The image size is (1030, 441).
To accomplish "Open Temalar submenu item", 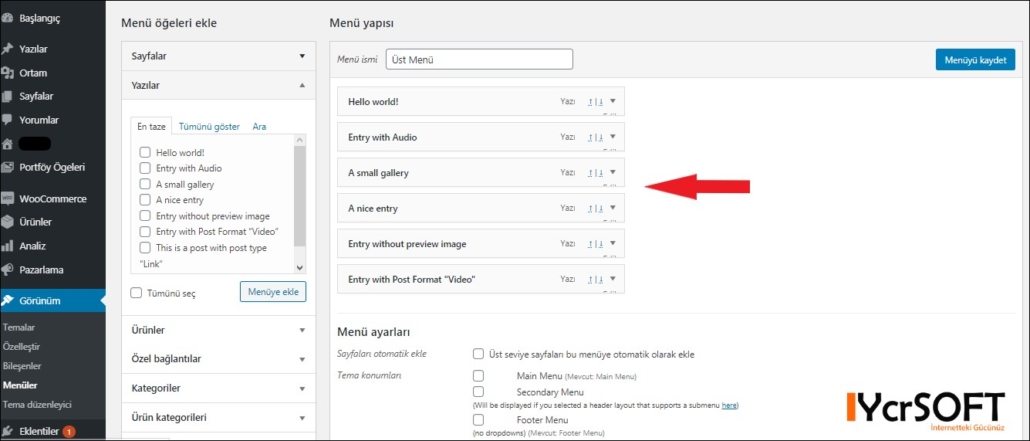I will [x=19, y=327].
